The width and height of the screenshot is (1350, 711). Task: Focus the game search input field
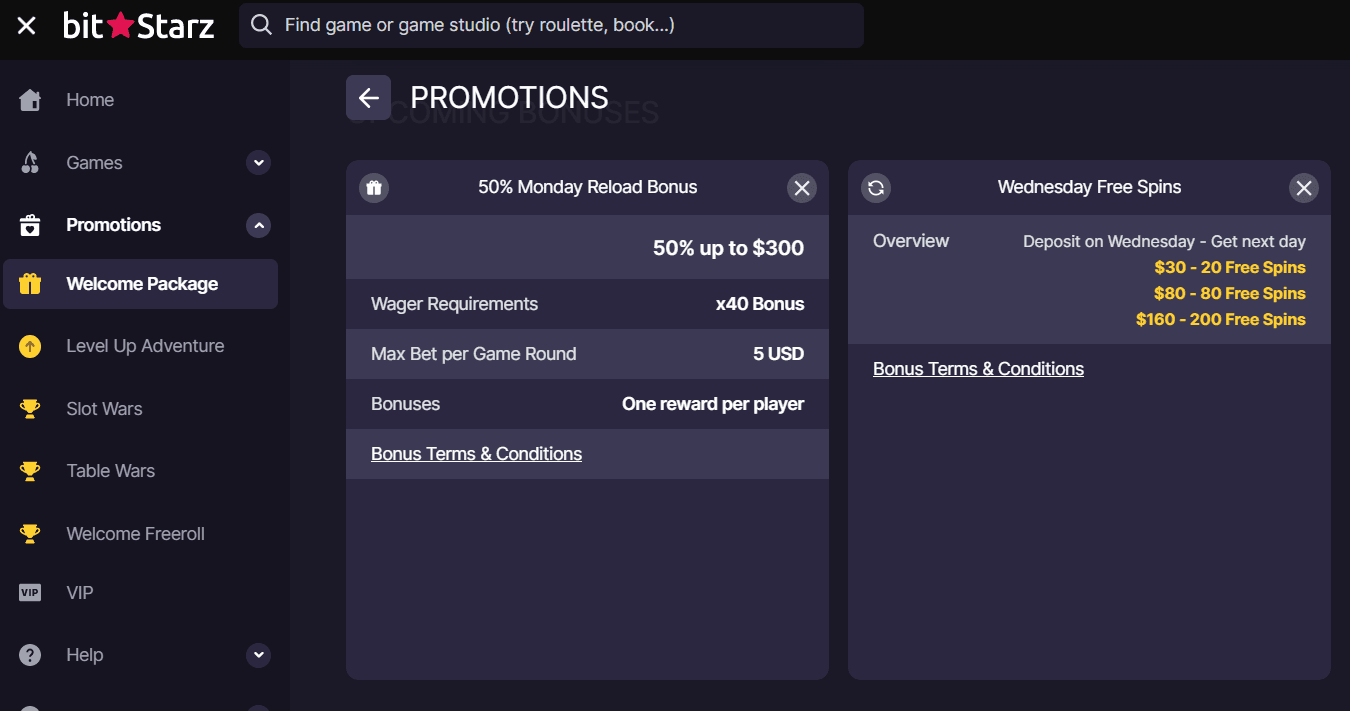click(560, 25)
